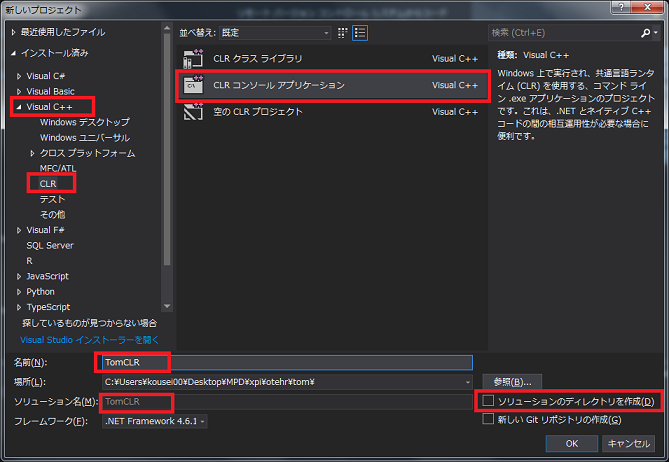
Task: Open the help question mark button
Action: point(621,7)
